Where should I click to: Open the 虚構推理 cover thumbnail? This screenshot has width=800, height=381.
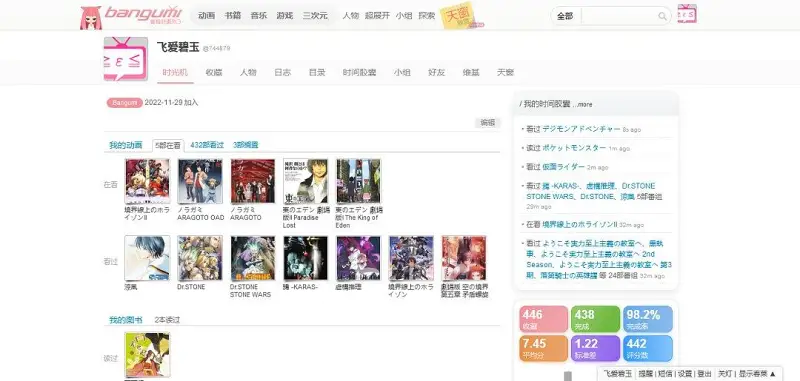358,258
